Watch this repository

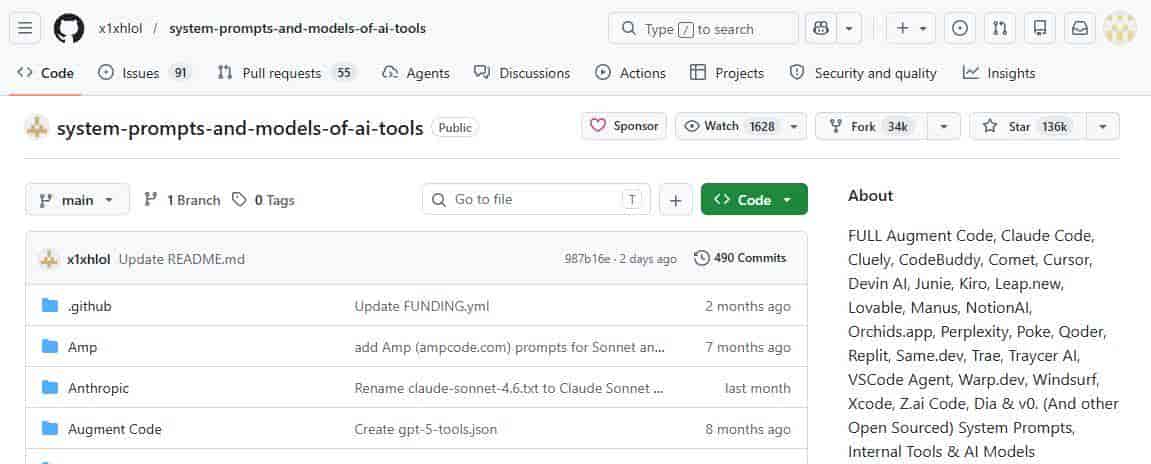click(x=728, y=126)
